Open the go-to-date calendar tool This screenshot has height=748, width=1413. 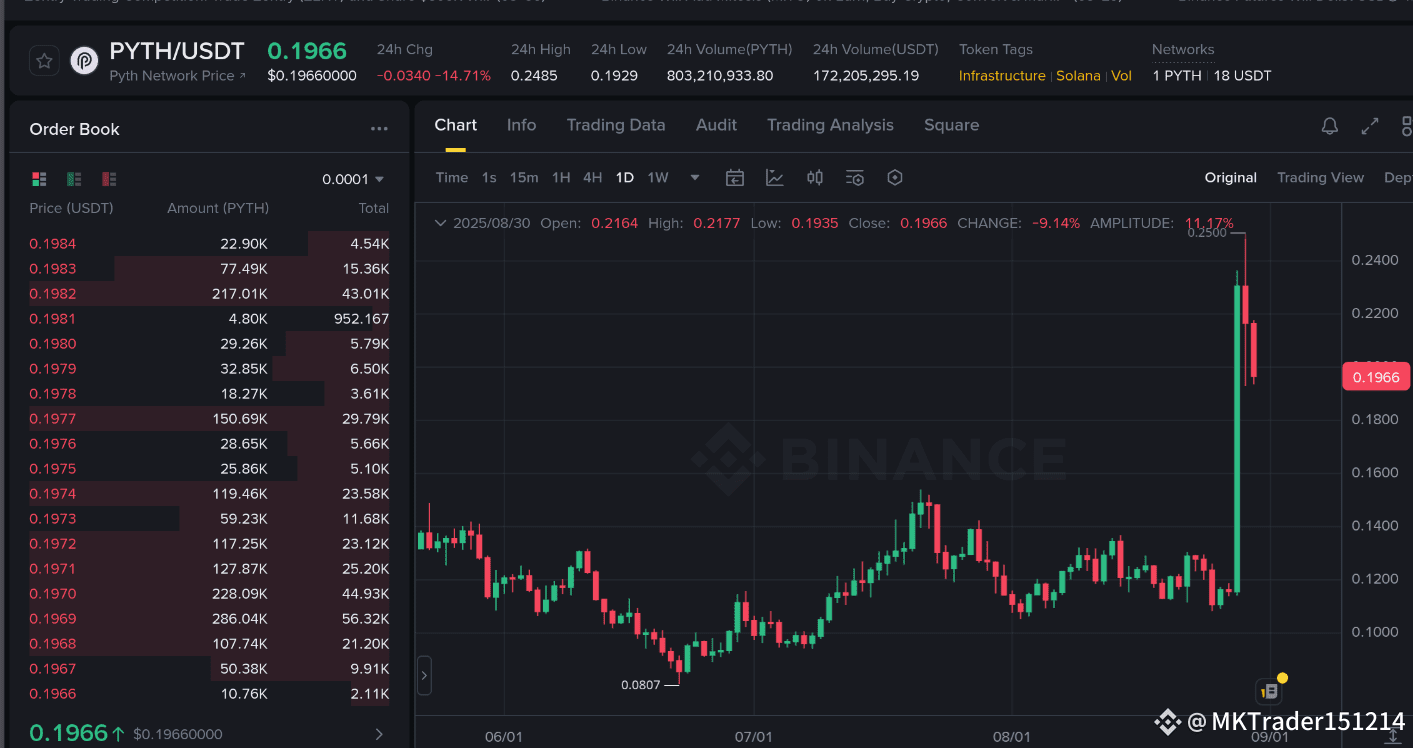pos(735,178)
